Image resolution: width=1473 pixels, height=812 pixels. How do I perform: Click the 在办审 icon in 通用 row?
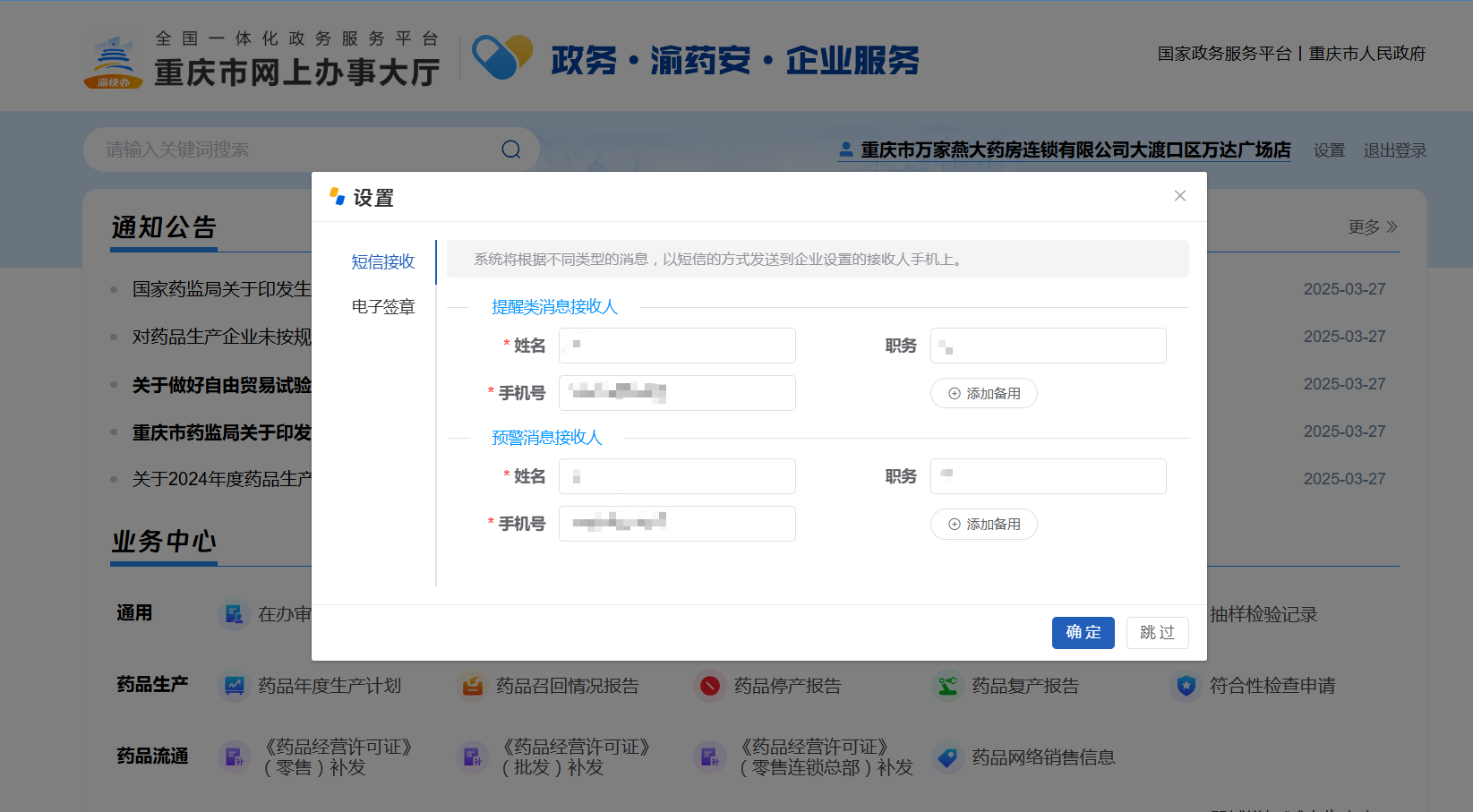[x=235, y=614]
